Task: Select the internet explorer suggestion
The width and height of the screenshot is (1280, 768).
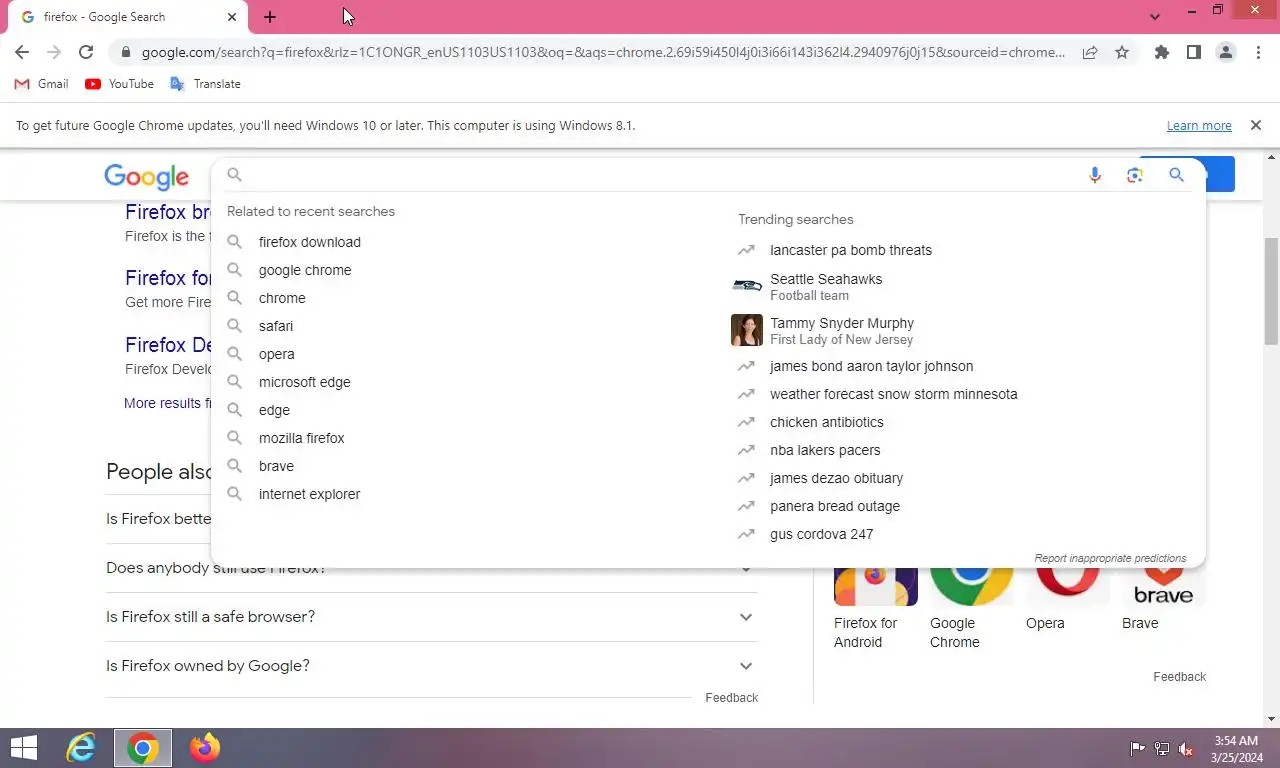Action: (x=310, y=494)
